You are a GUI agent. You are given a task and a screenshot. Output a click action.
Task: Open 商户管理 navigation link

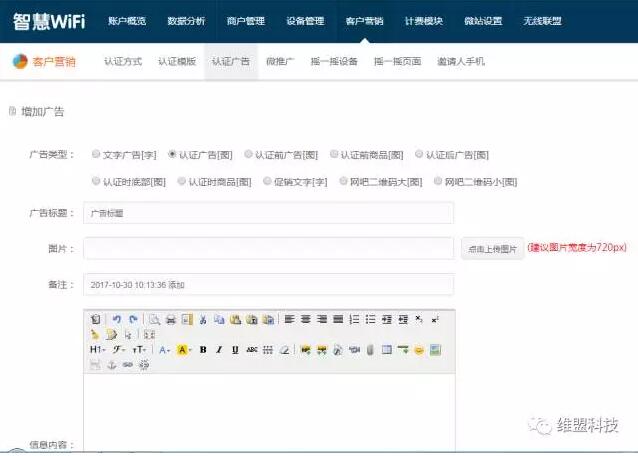(246, 21)
